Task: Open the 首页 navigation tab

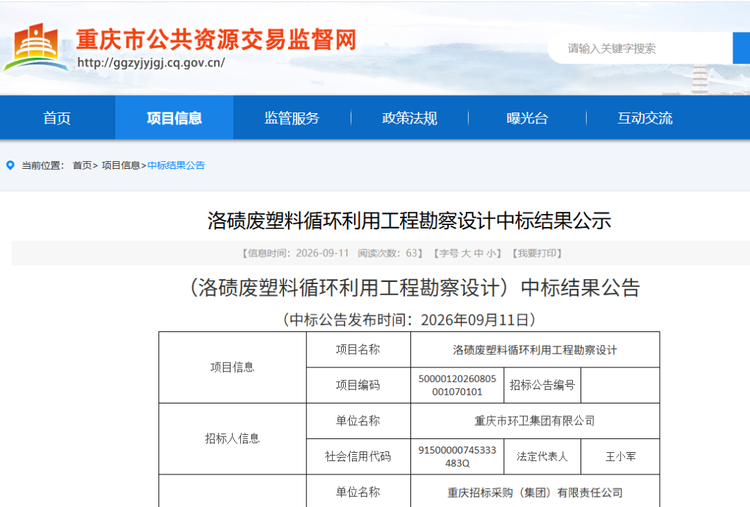Action: pyautogui.click(x=57, y=118)
